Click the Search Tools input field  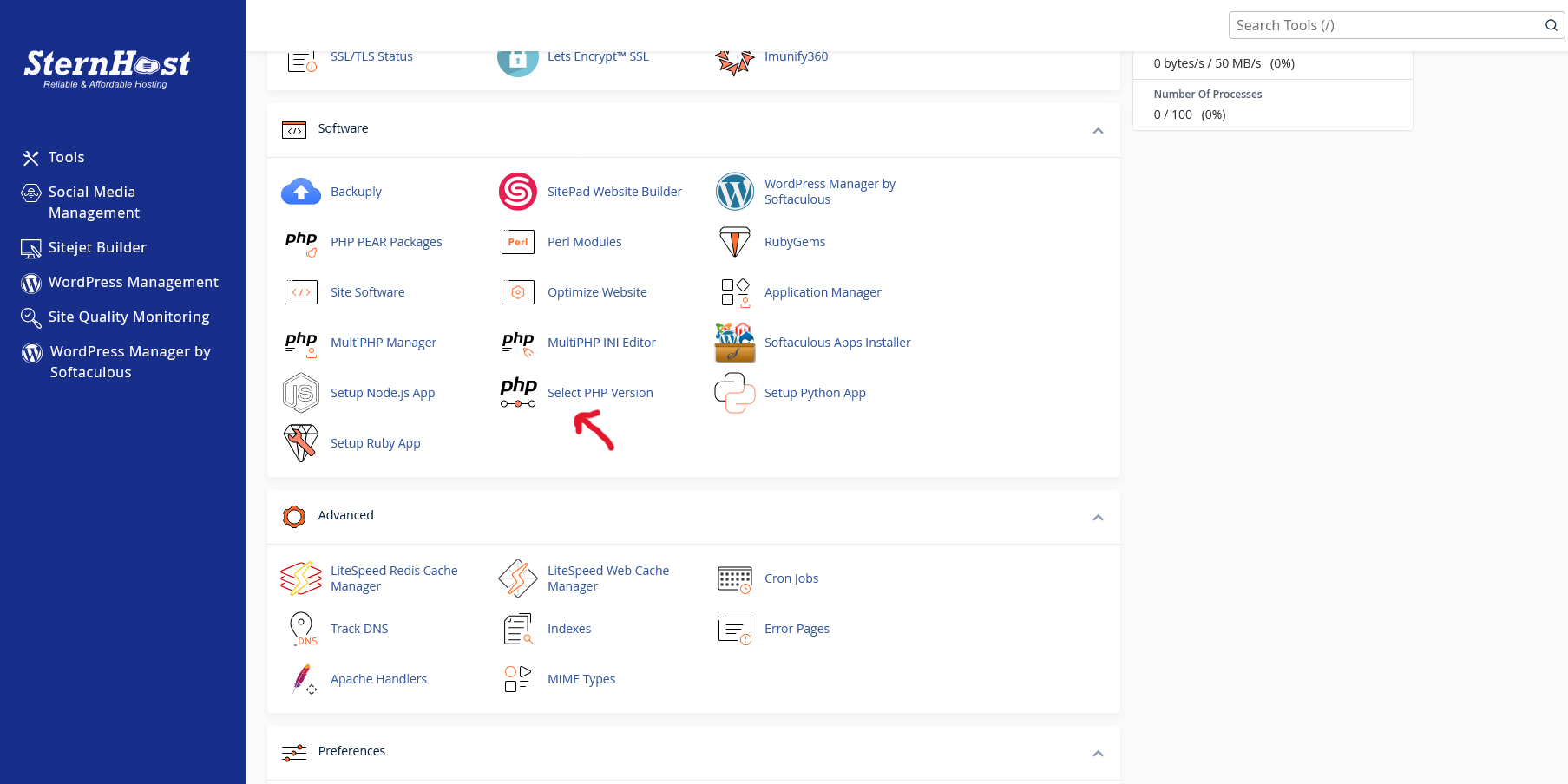(1387, 25)
